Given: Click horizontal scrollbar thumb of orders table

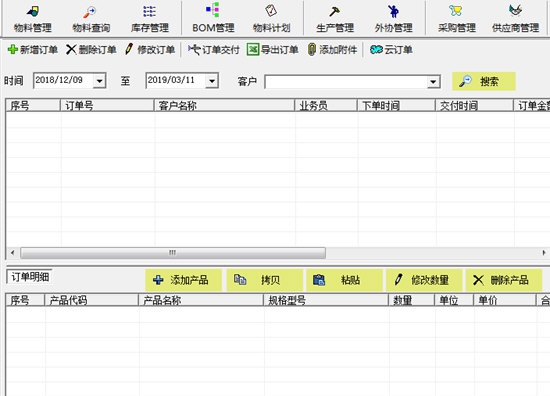Looking at the screenshot, I should click(173, 253).
